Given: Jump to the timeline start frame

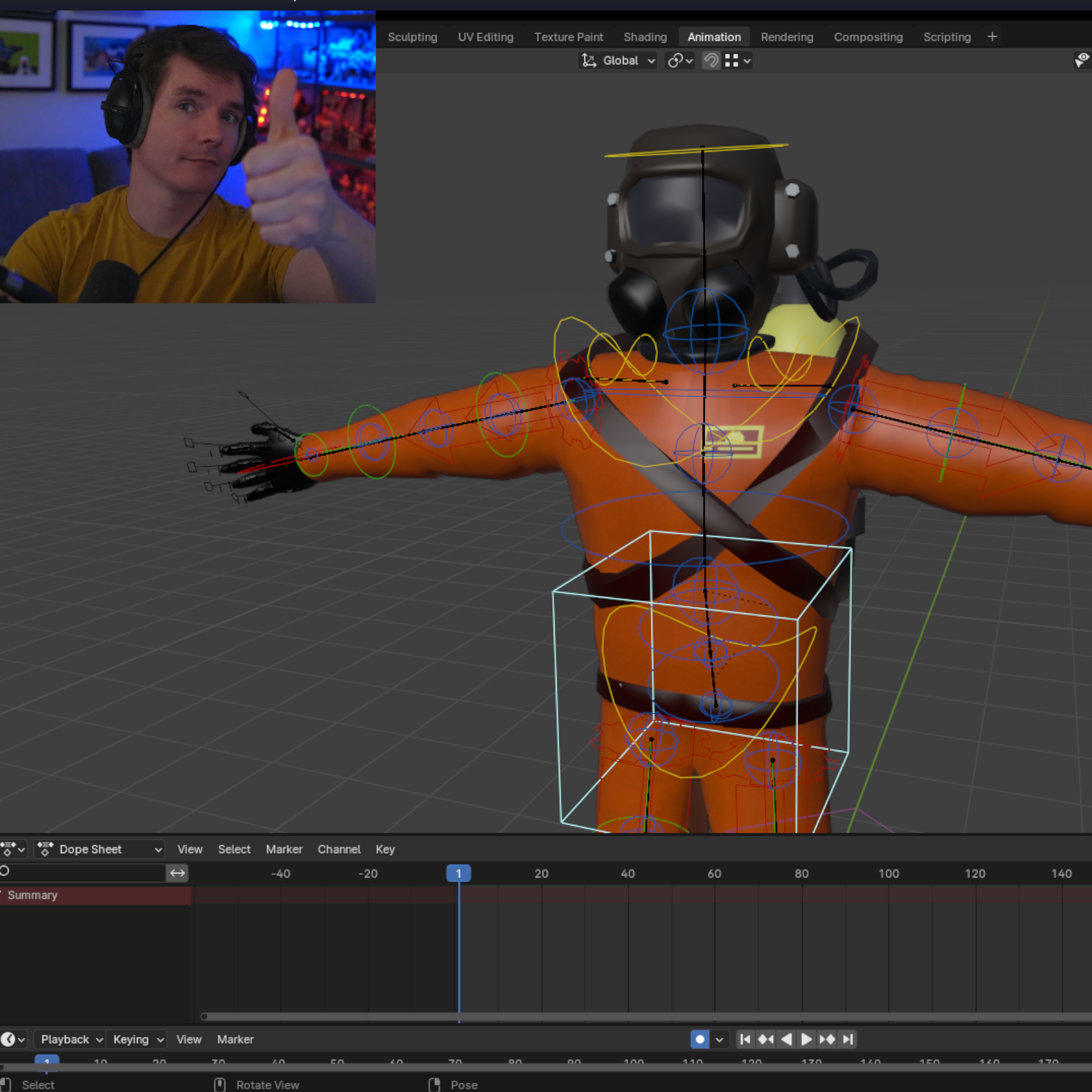Looking at the screenshot, I should (745, 1039).
